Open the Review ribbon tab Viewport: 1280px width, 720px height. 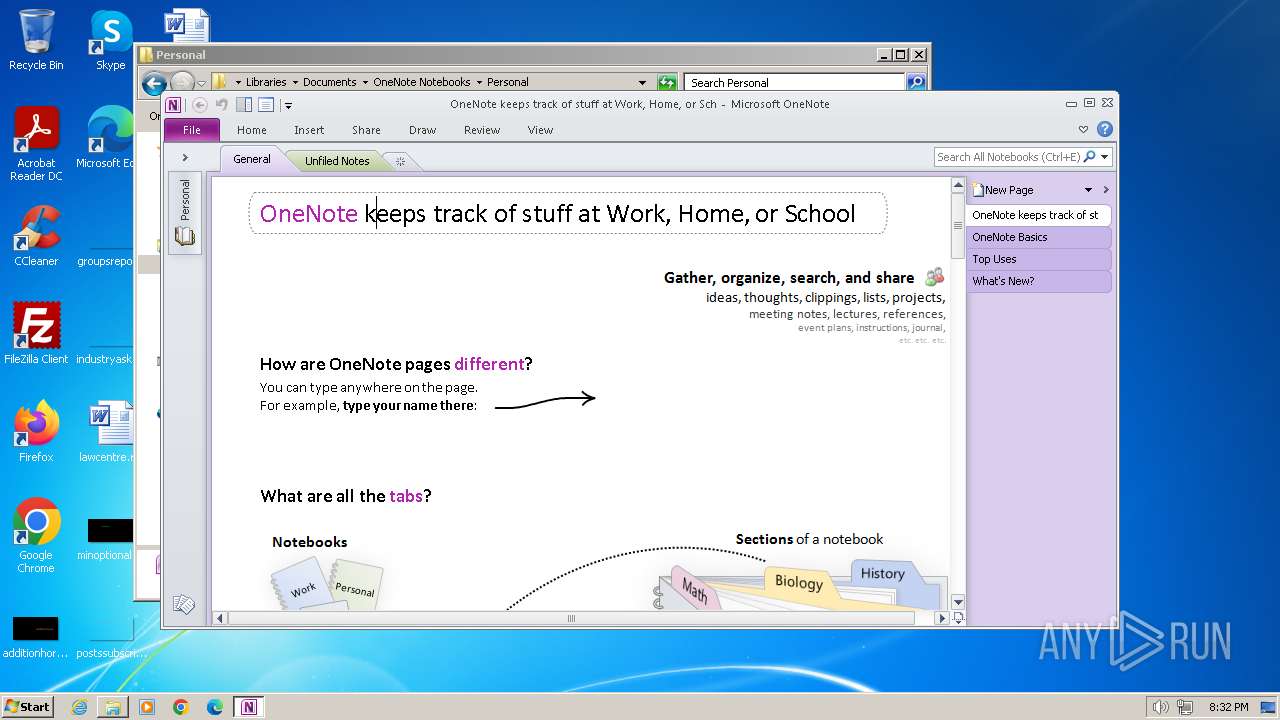click(x=482, y=130)
